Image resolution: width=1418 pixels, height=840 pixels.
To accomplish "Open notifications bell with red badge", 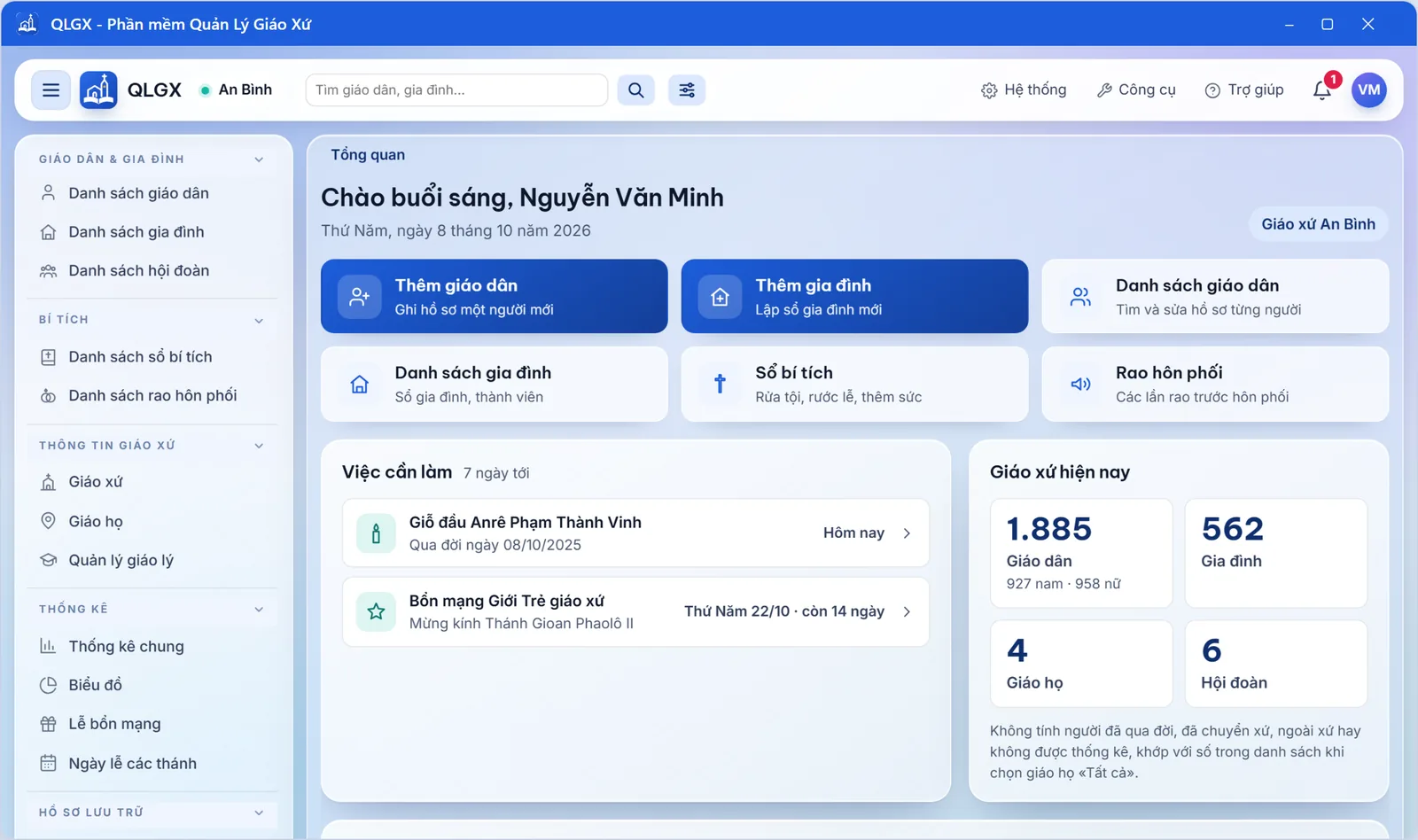I will pos(1322,89).
